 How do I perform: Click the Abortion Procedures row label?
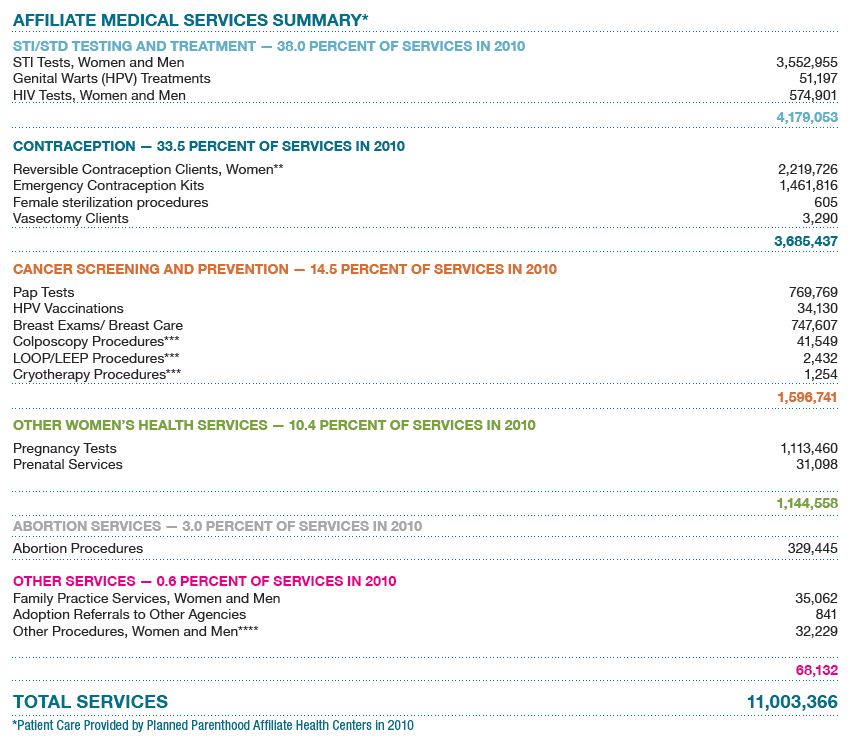tap(77, 548)
